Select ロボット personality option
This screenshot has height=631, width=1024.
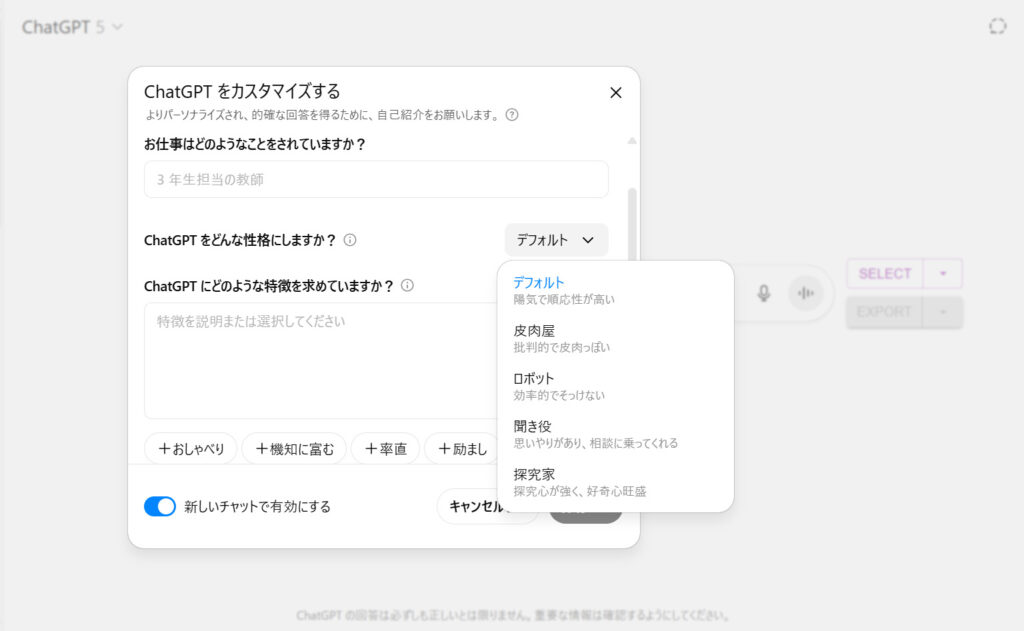point(615,386)
